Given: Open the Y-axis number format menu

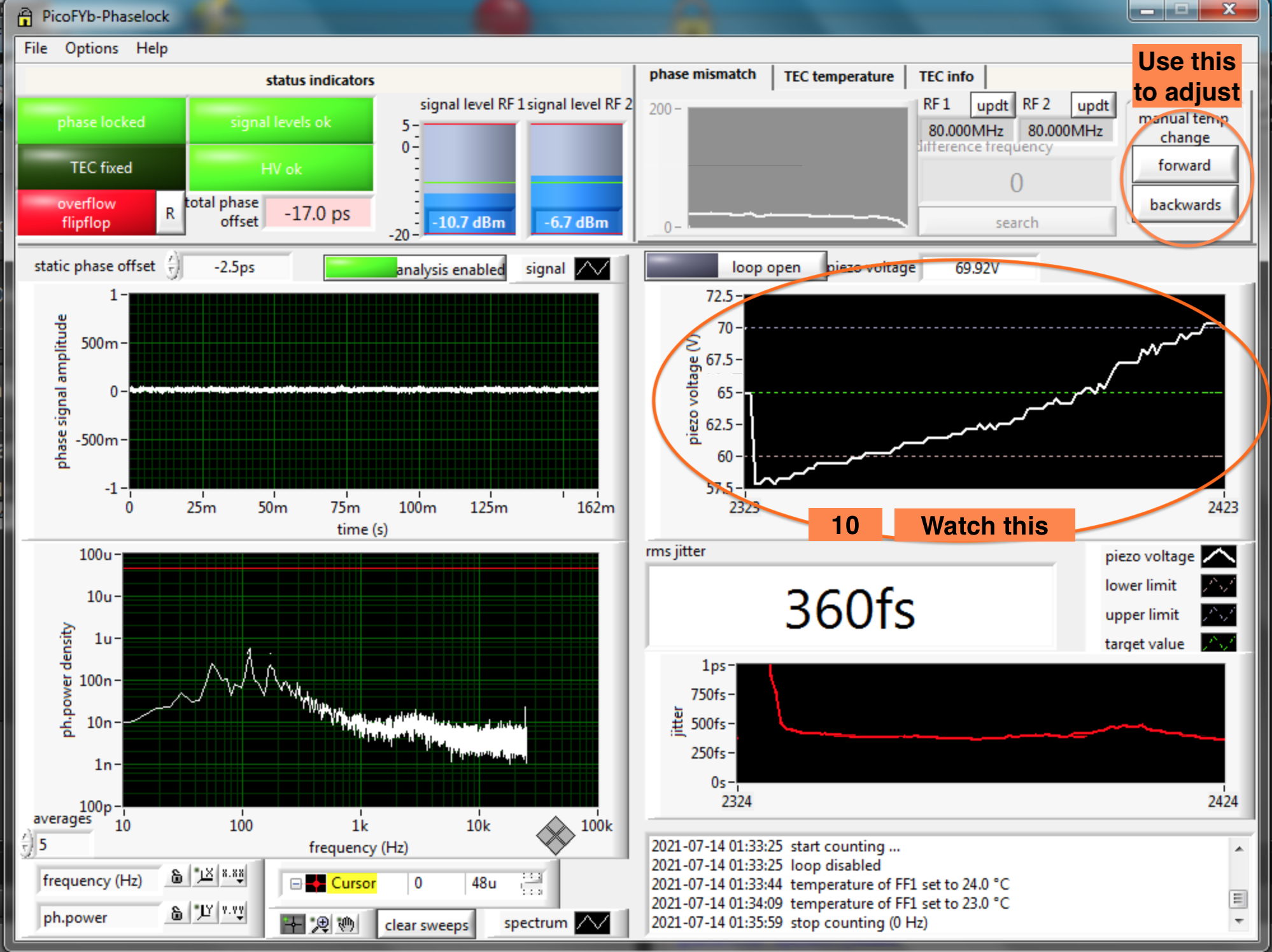Looking at the screenshot, I should pyautogui.click(x=233, y=913).
